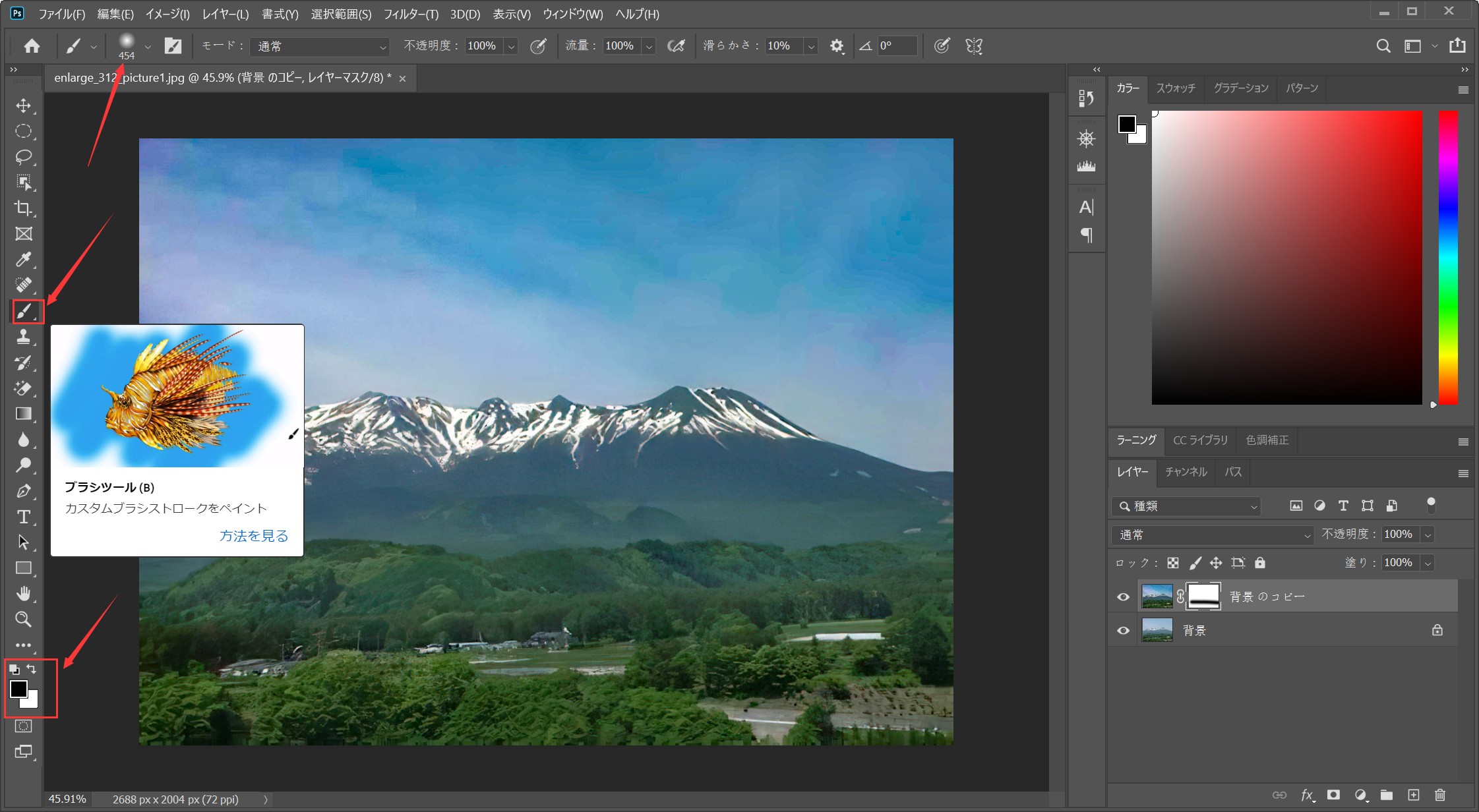Toggle visibility of 背景 のコピー layer
The image size is (1479, 812).
[x=1123, y=596]
